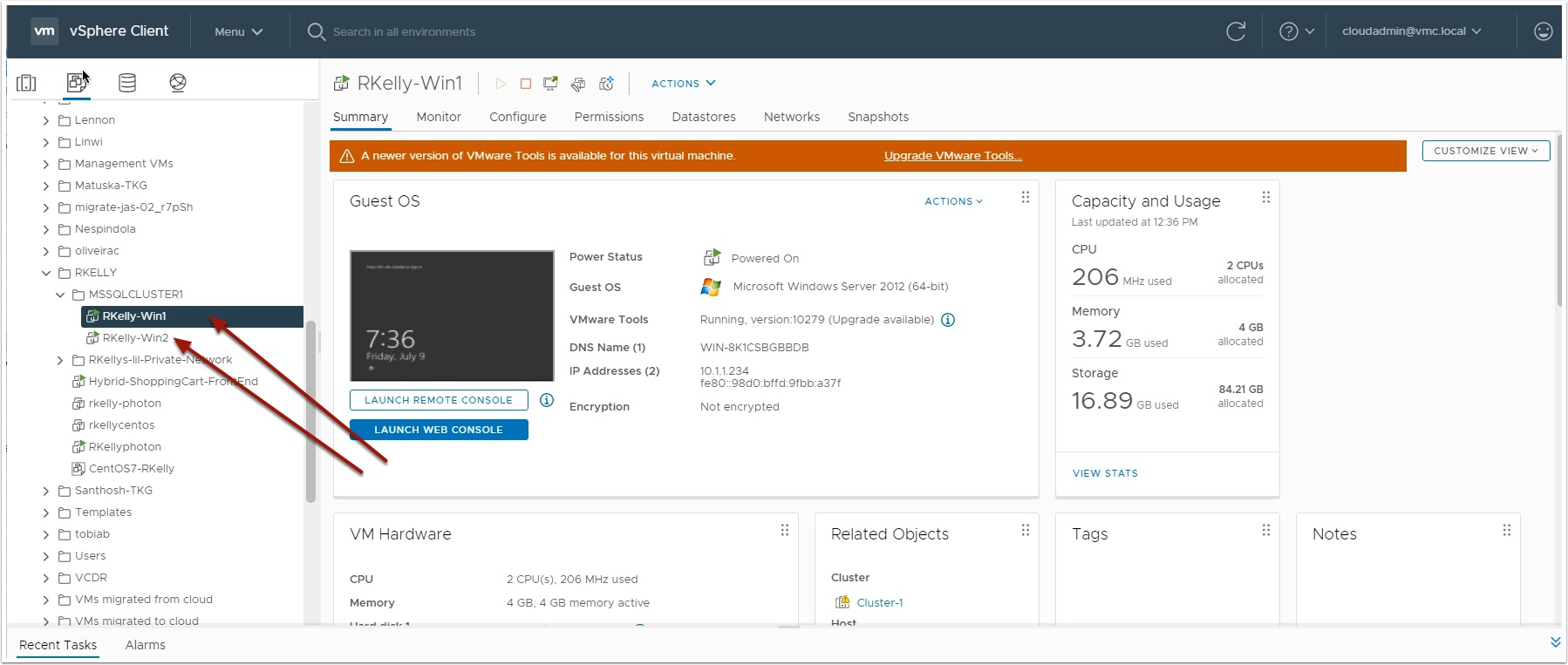
Task: Open the Networking inventory view
Action: pyautogui.click(x=178, y=83)
